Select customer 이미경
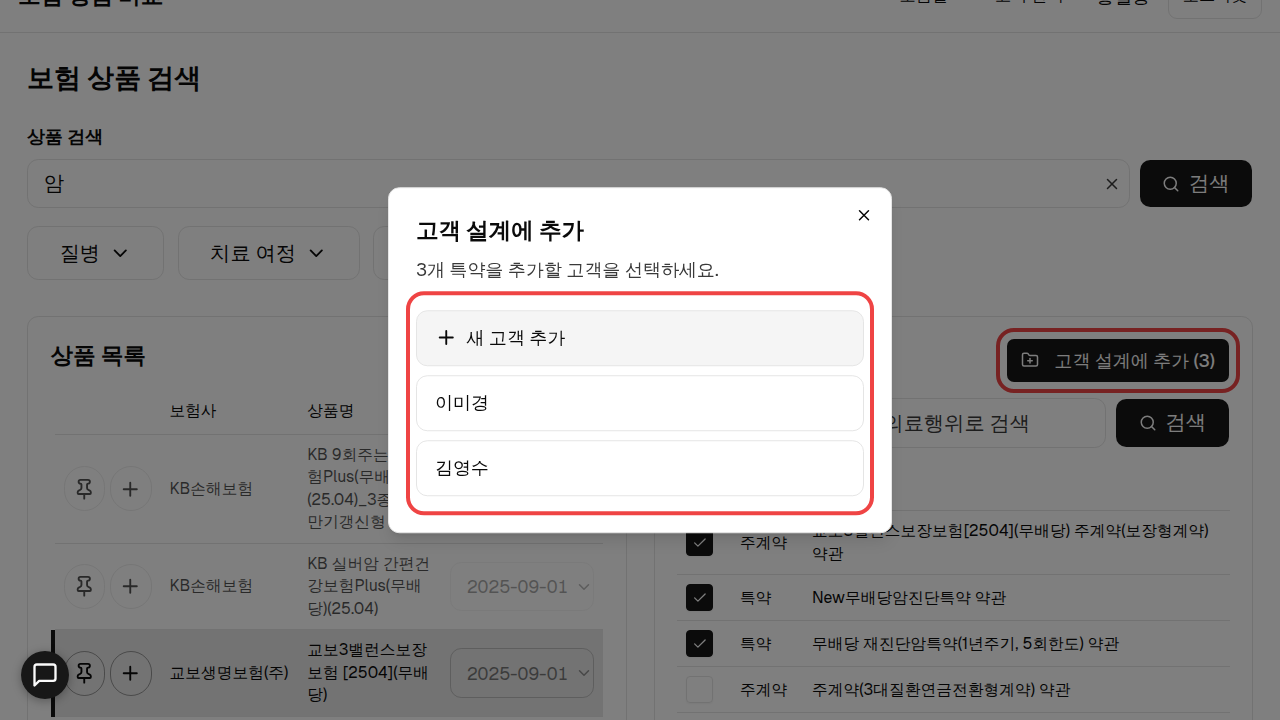Screen dimensions: 1280x720 point(640,403)
